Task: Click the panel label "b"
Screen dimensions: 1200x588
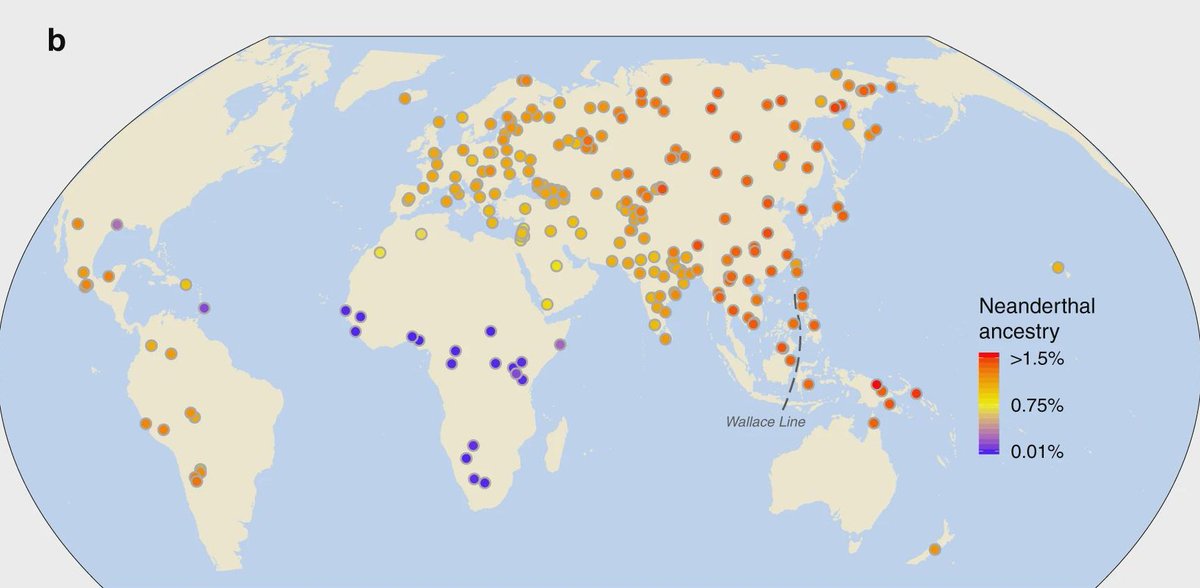Action: click(56, 41)
